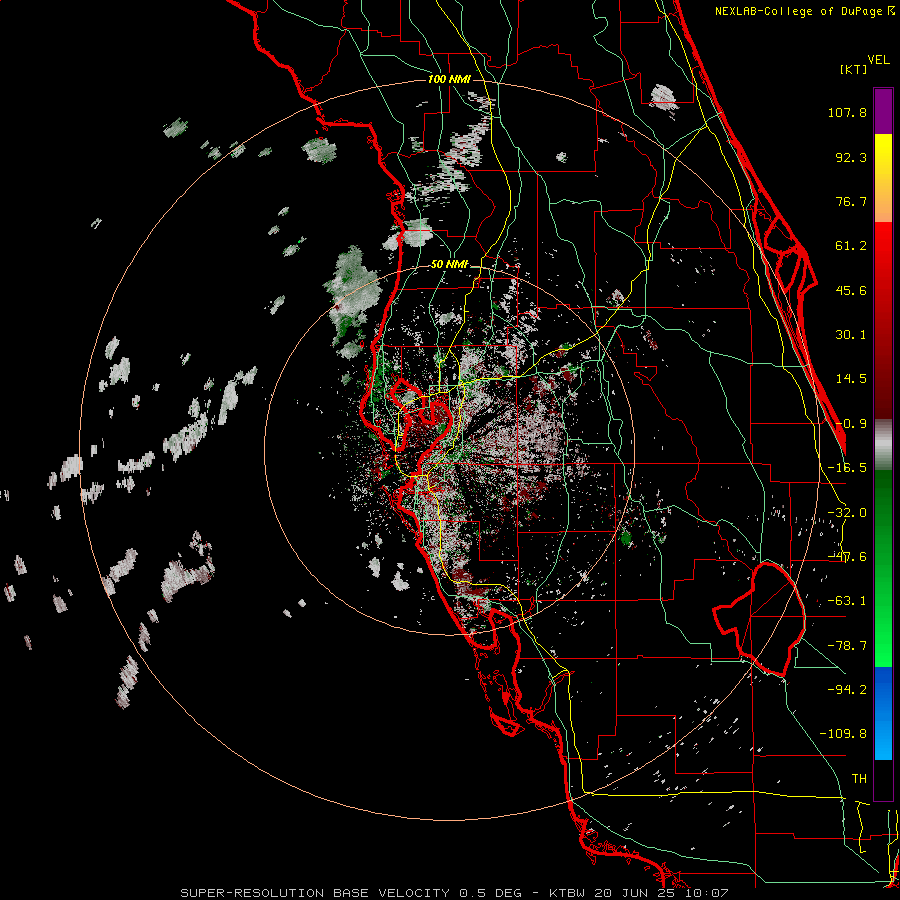The height and width of the screenshot is (900, 900).
Task: Pick the gray near-zero segment of the color bar
Action: 883,444
